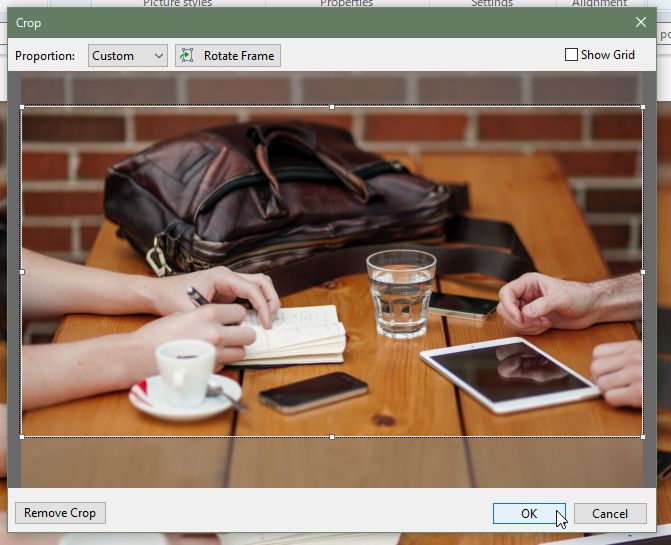Image resolution: width=671 pixels, height=545 pixels.
Task: Click the darkened area below the crop frame
Action: 332,462
